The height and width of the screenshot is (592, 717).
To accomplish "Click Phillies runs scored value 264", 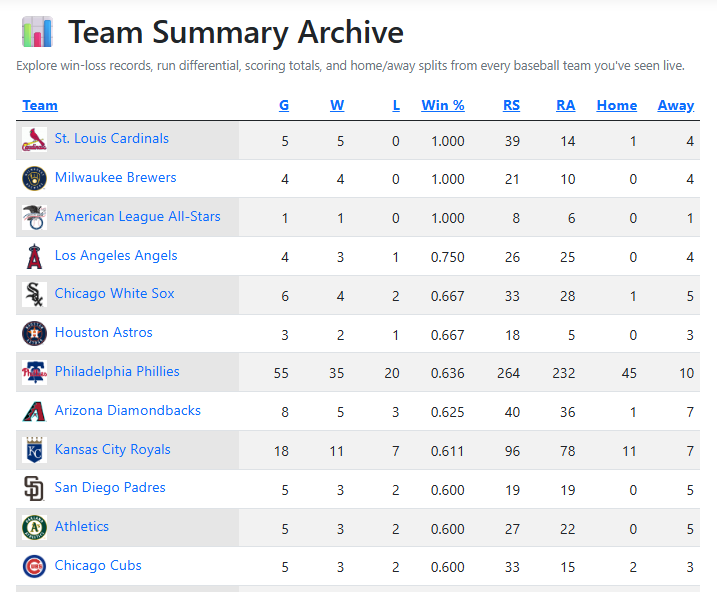I will coord(508,373).
